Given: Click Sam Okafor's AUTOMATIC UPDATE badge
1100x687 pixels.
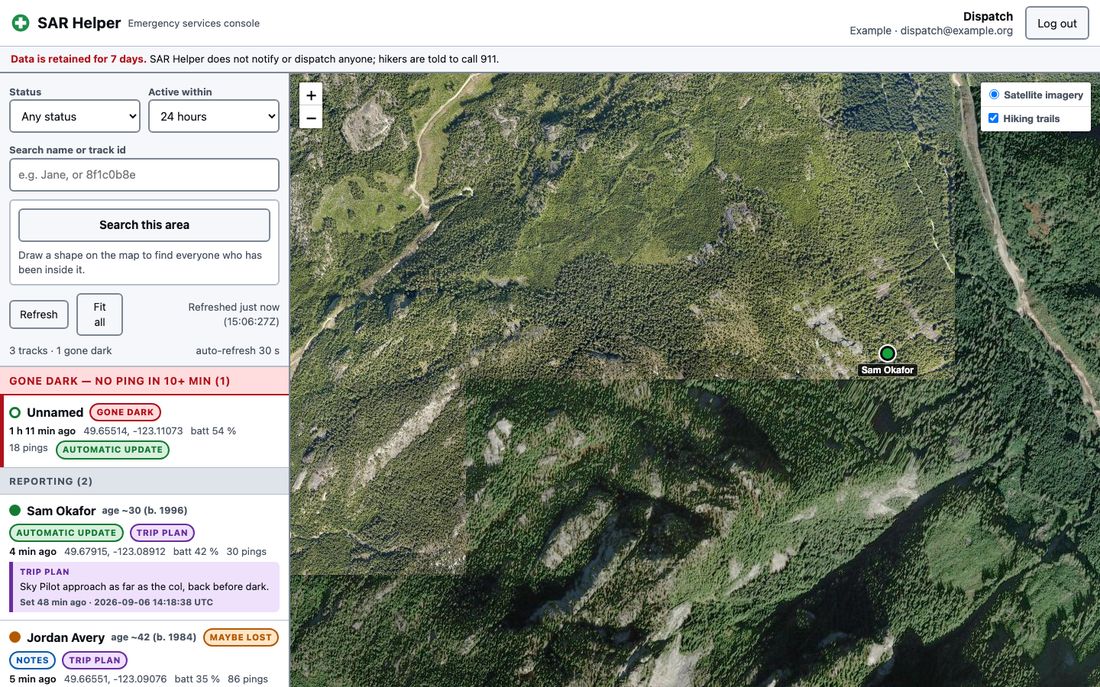Looking at the screenshot, I should pyautogui.click(x=66, y=533).
